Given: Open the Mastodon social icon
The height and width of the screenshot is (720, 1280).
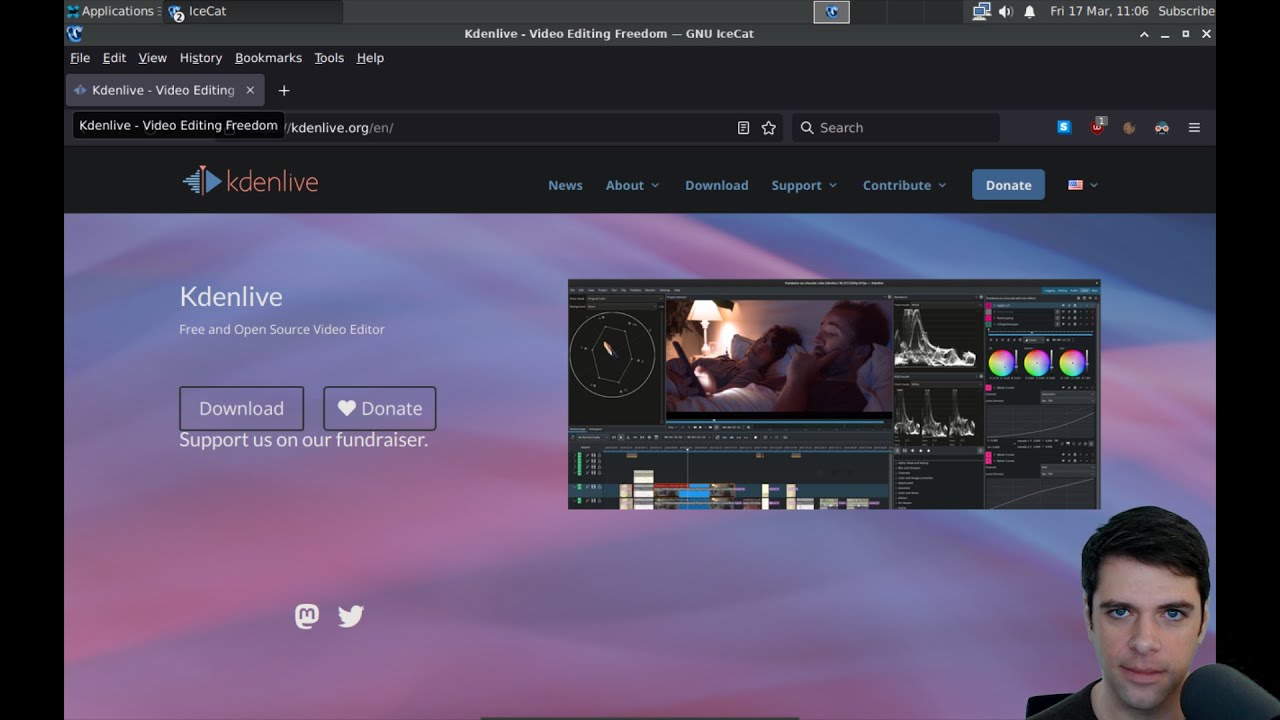Looking at the screenshot, I should click(x=307, y=616).
